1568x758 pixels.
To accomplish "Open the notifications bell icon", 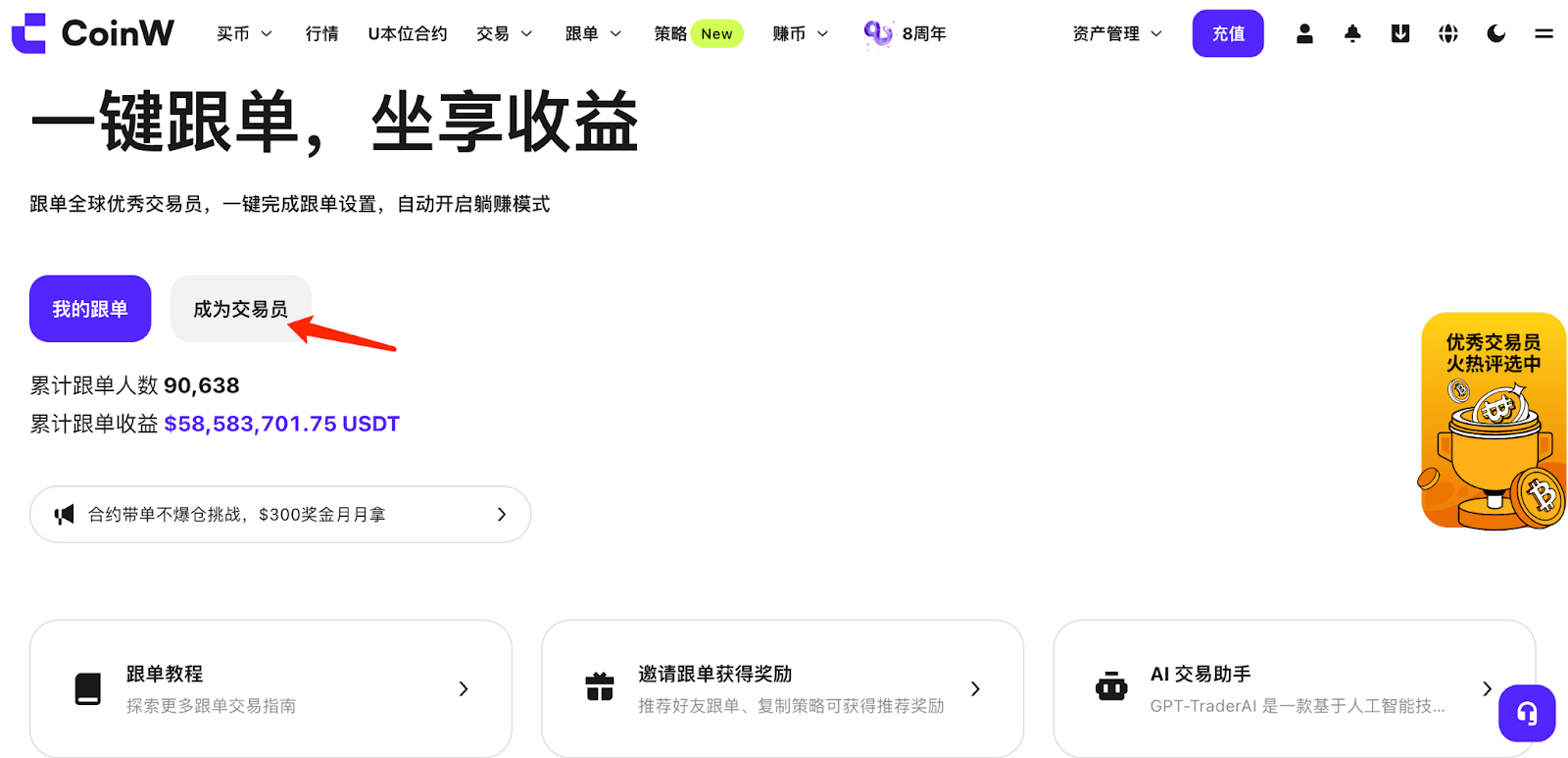I will coord(1352,33).
